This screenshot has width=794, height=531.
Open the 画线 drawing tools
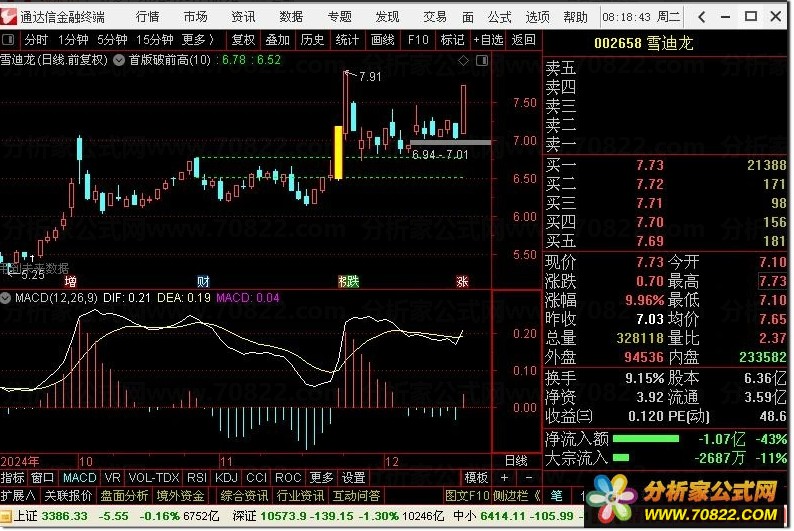[382, 39]
